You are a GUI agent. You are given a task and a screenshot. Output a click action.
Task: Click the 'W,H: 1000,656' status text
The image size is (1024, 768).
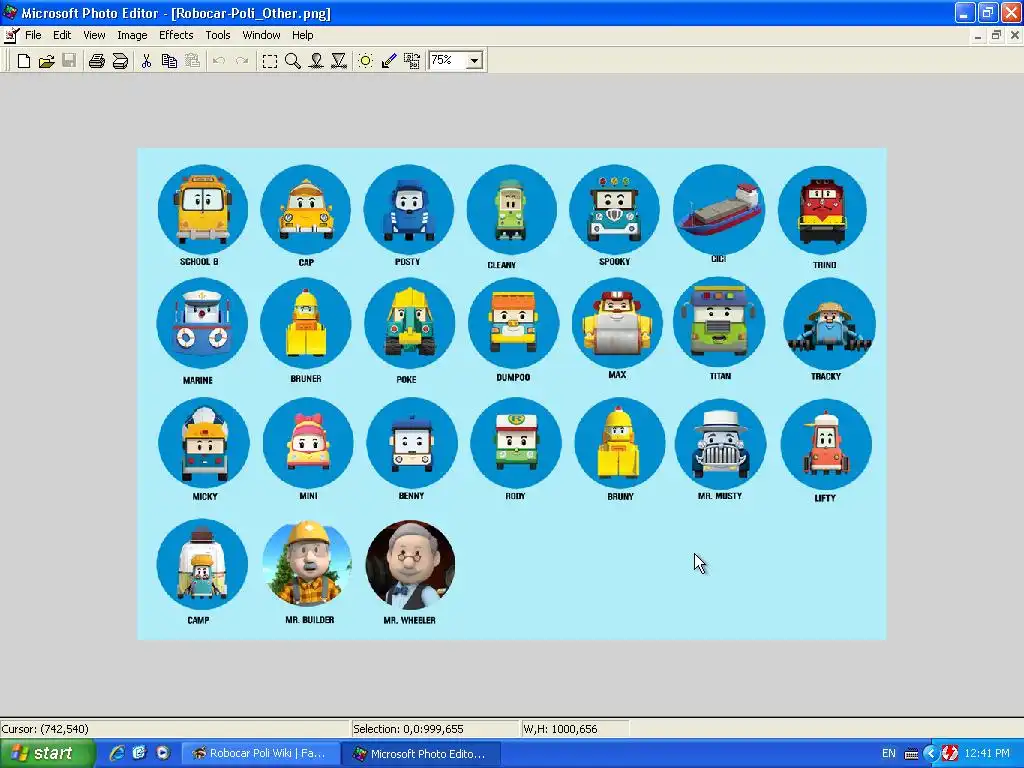(x=560, y=729)
